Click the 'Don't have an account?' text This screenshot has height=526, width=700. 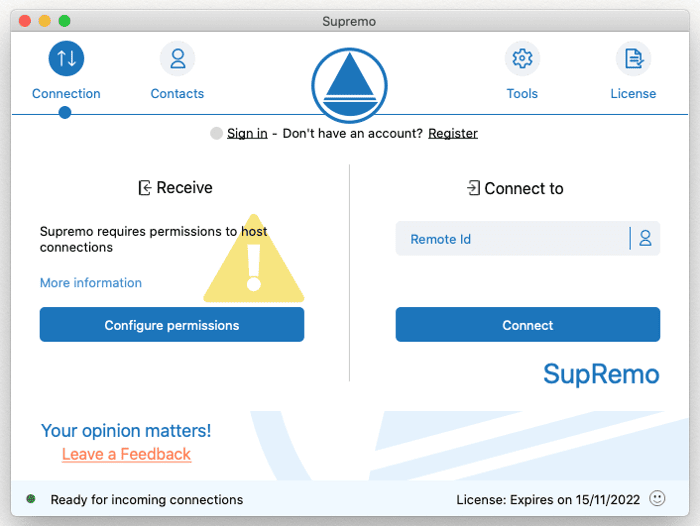[x=353, y=134]
